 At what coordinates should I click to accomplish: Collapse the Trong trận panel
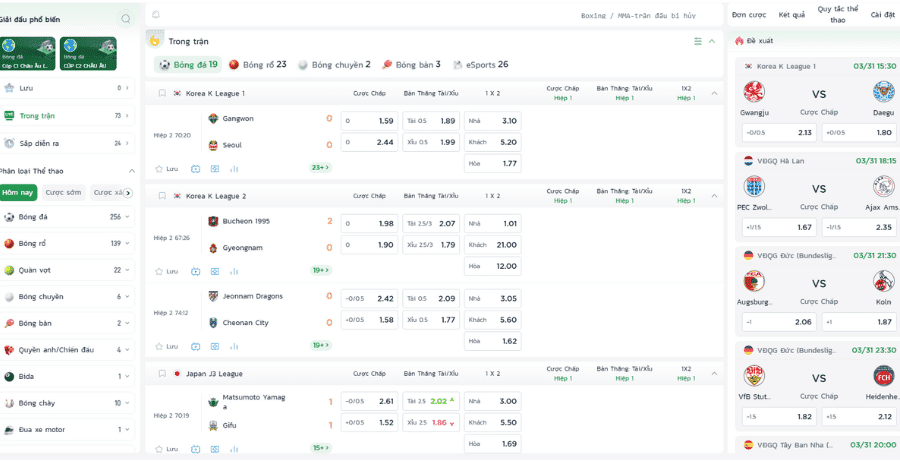click(712, 41)
